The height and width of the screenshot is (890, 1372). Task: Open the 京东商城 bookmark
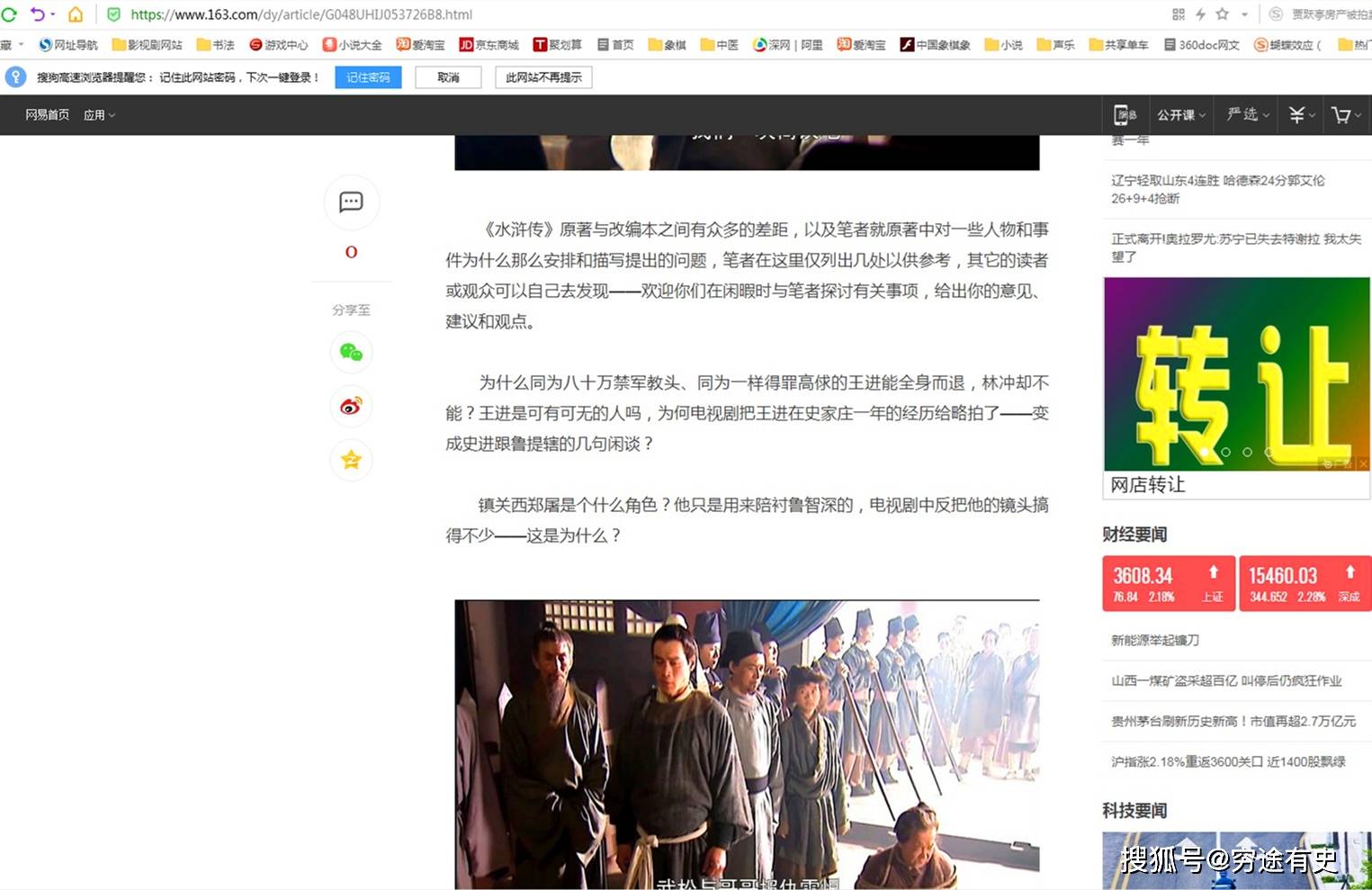pos(489,45)
